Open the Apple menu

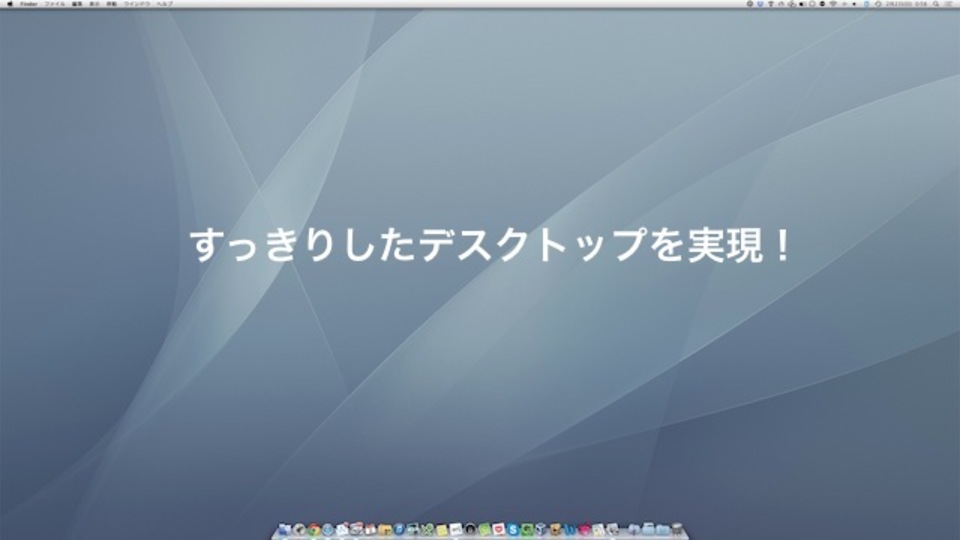pyautogui.click(x=10, y=4)
